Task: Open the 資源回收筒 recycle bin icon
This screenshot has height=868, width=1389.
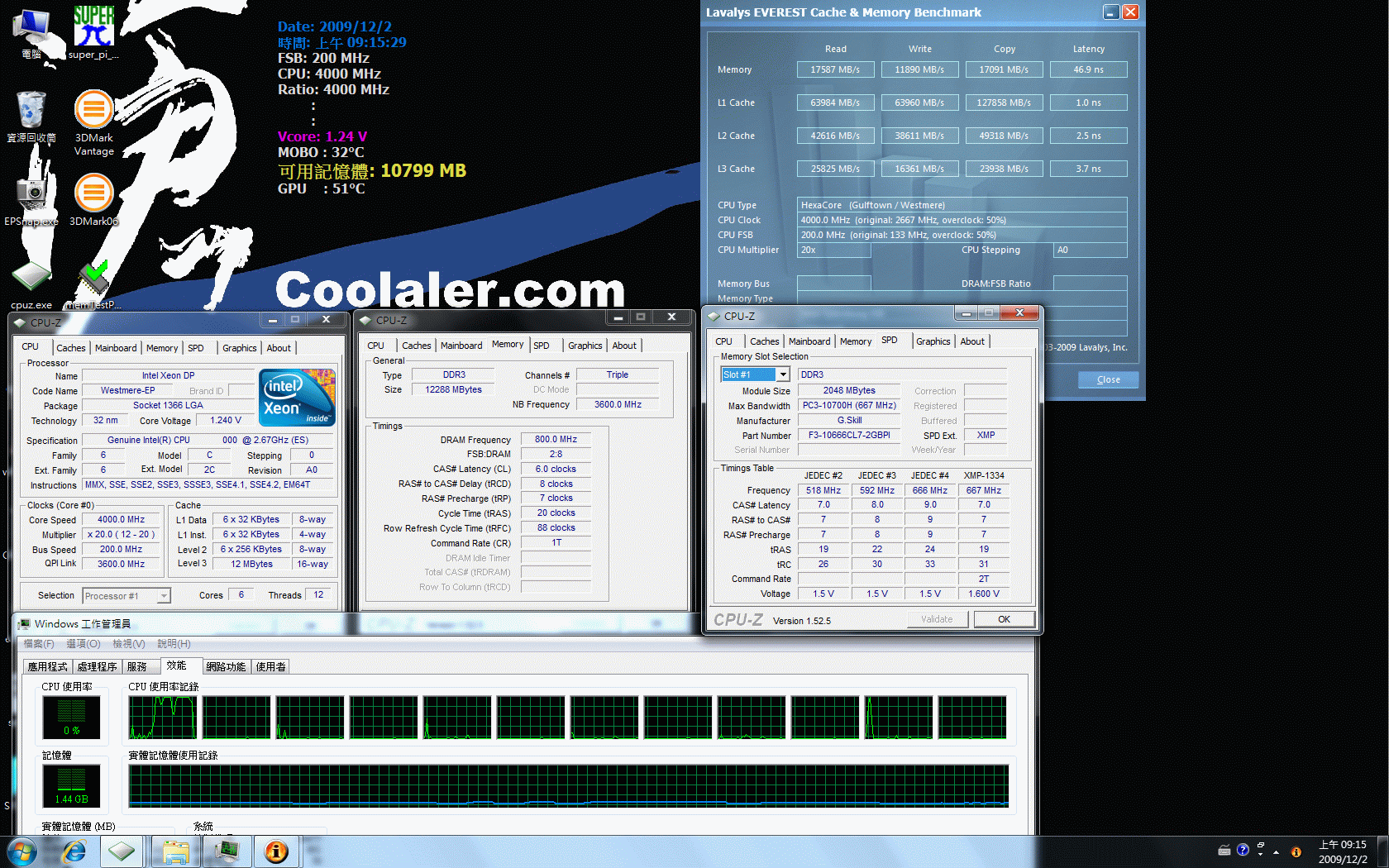Action: point(31,117)
